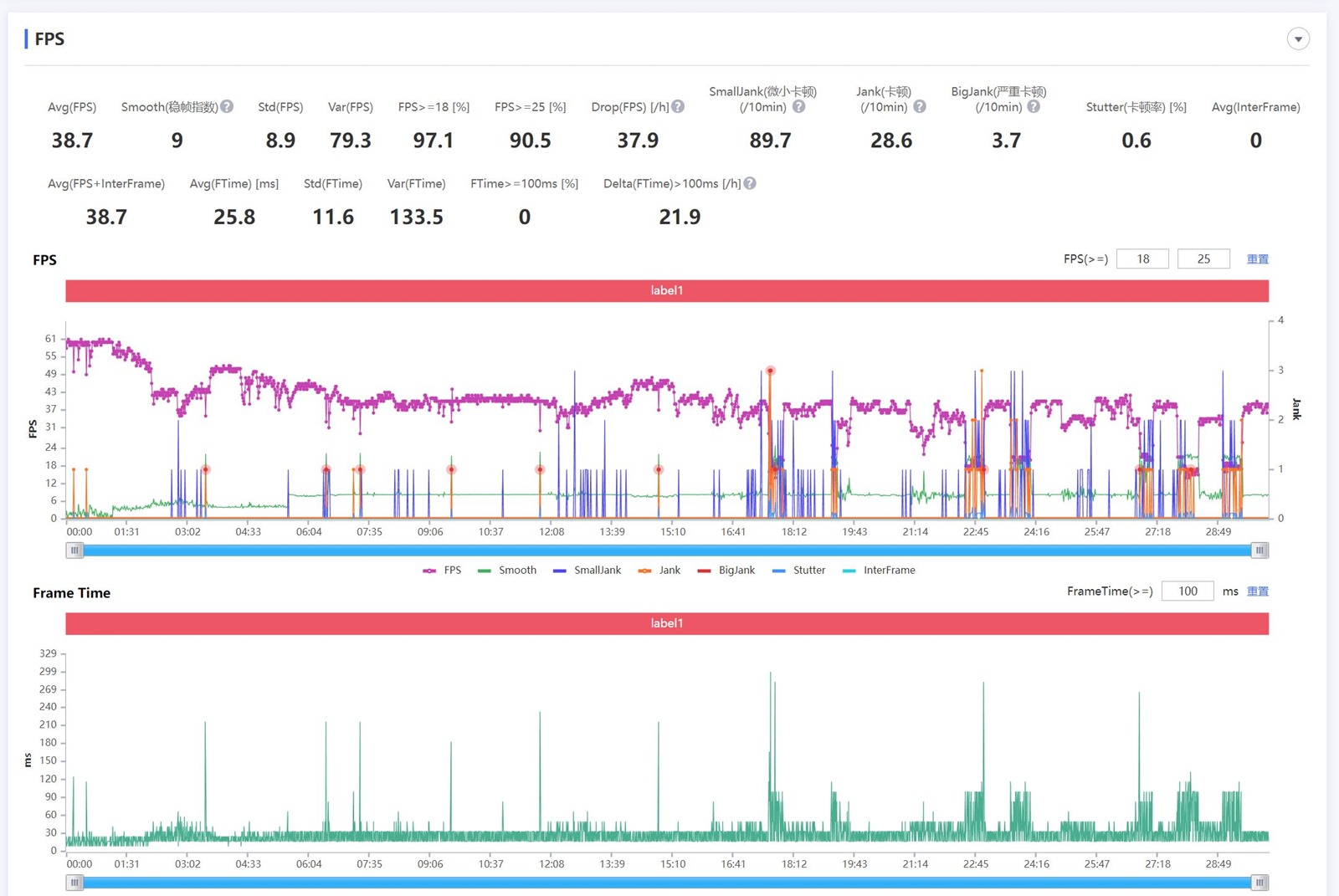The height and width of the screenshot is (896, 1339).
Task: Toggle Stutter series in legend
Action: (799, 571)
